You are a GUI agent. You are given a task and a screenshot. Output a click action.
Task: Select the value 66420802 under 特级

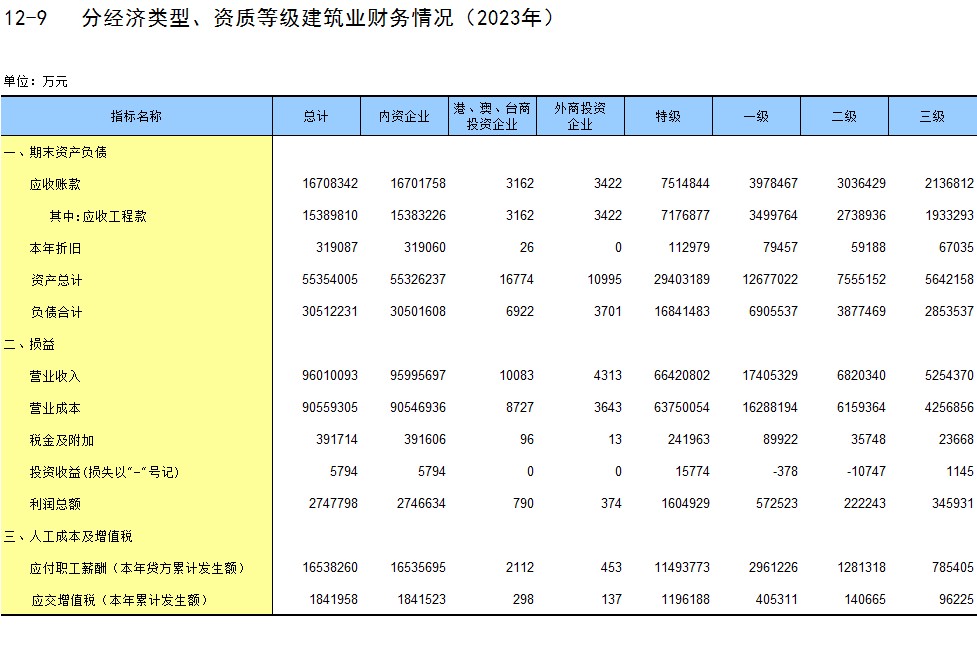coord(682,376)
